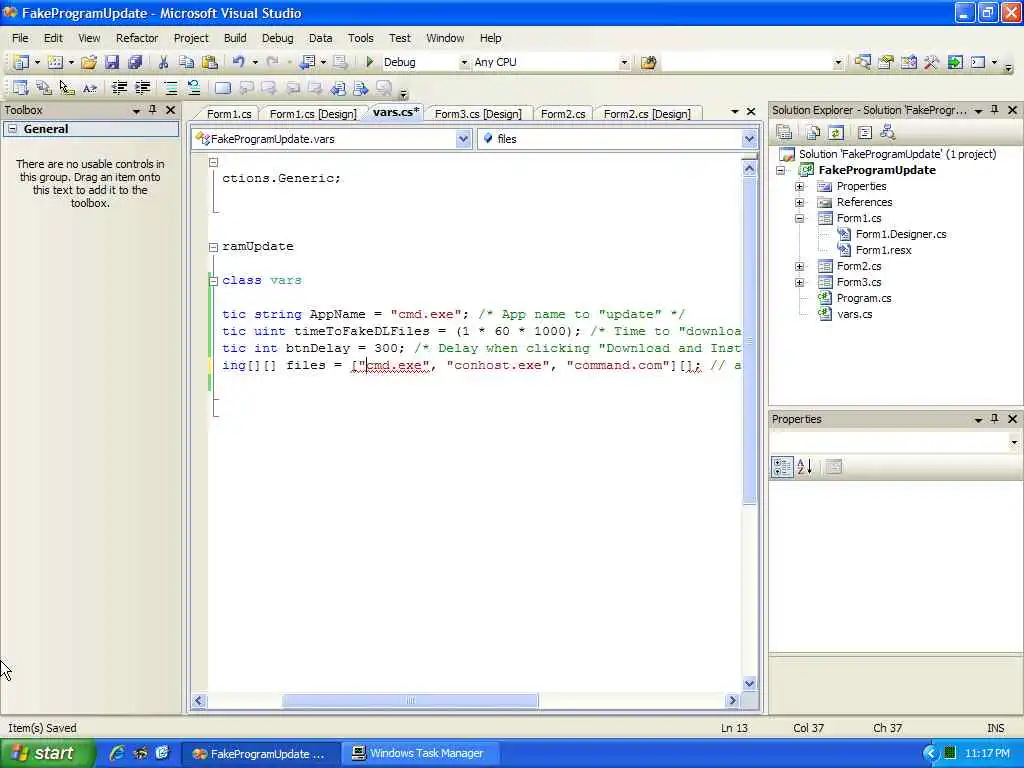The image size is (1024, 768).
Task: Click the Copy icon in toolbar
Action: tap(186, 62)
